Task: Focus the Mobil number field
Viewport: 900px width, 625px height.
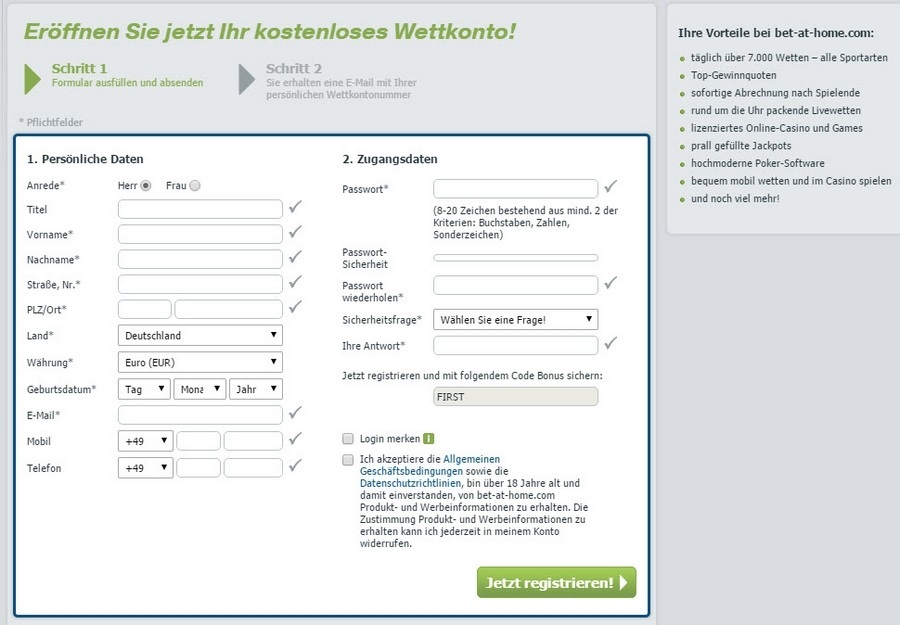Action: [x=253, y=441]
